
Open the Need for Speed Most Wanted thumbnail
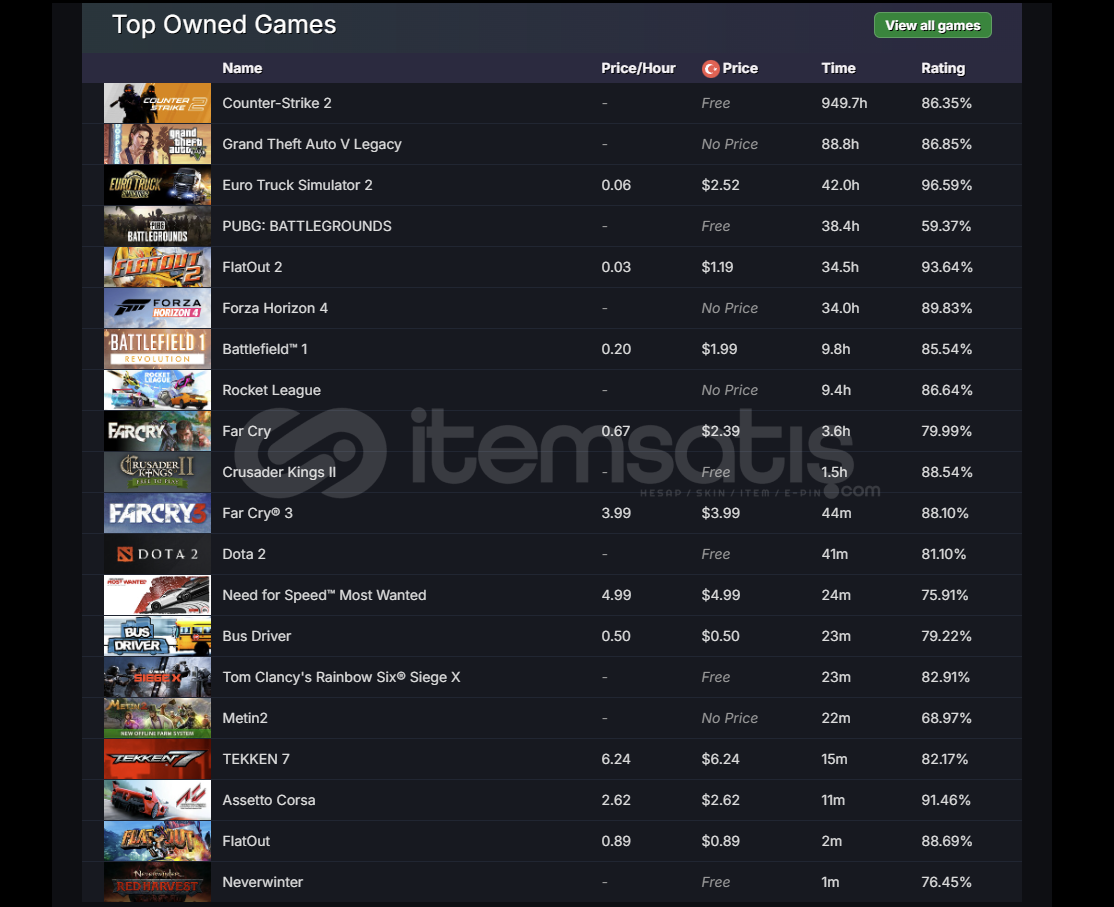(157, 595)
